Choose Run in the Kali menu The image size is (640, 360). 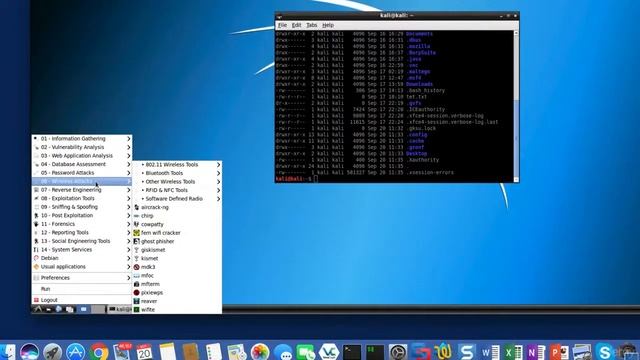pos(82,289)
